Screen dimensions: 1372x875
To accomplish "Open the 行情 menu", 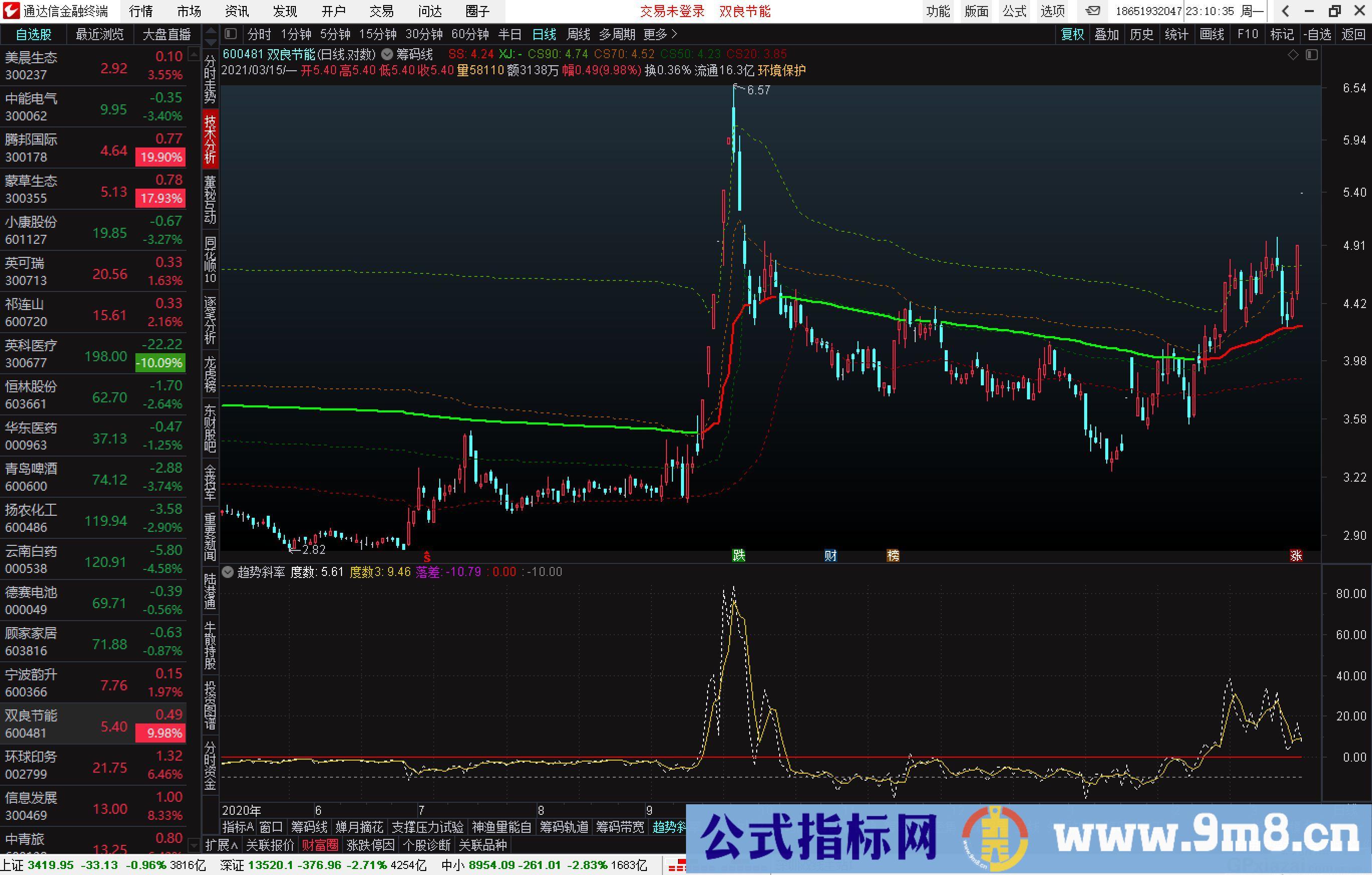I will pyautogui.click(x=141, y=11).
